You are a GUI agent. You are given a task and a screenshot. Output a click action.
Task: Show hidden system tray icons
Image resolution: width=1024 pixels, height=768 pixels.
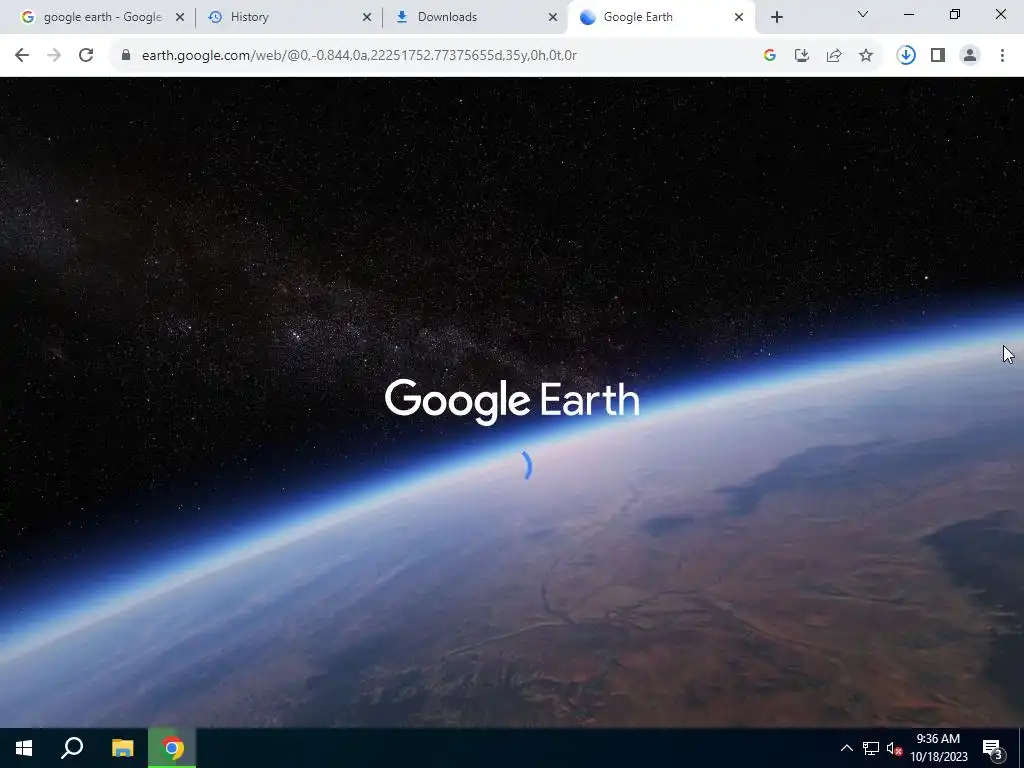coord(846,748)
